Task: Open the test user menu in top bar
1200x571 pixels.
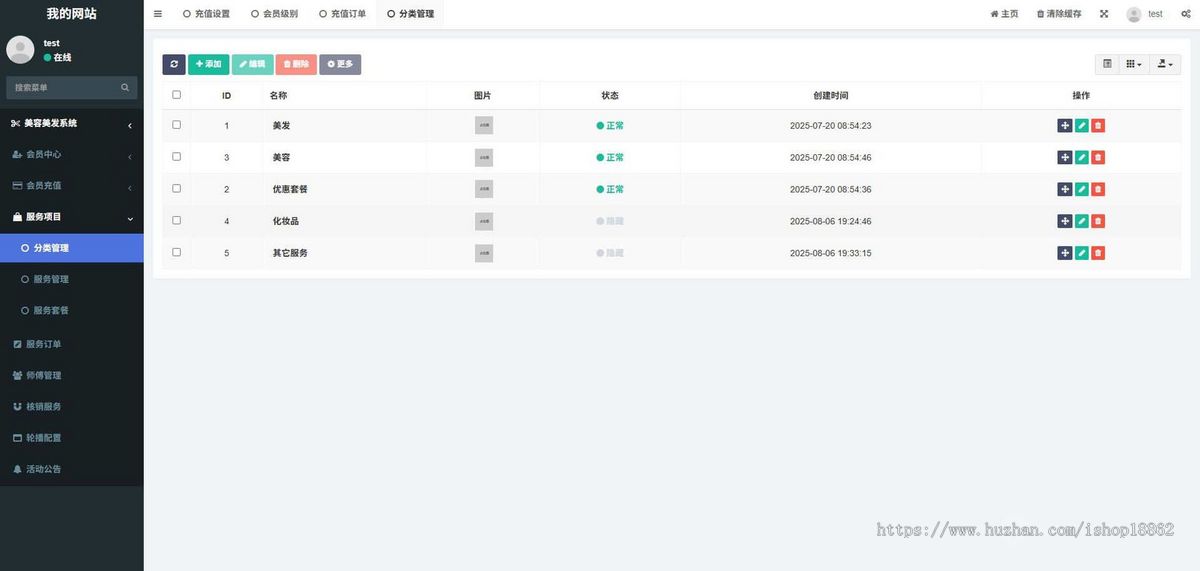Action: 1145,14
